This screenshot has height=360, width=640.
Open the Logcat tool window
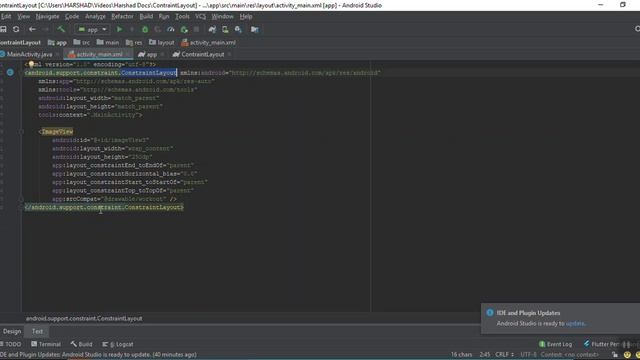coord(118,344)
